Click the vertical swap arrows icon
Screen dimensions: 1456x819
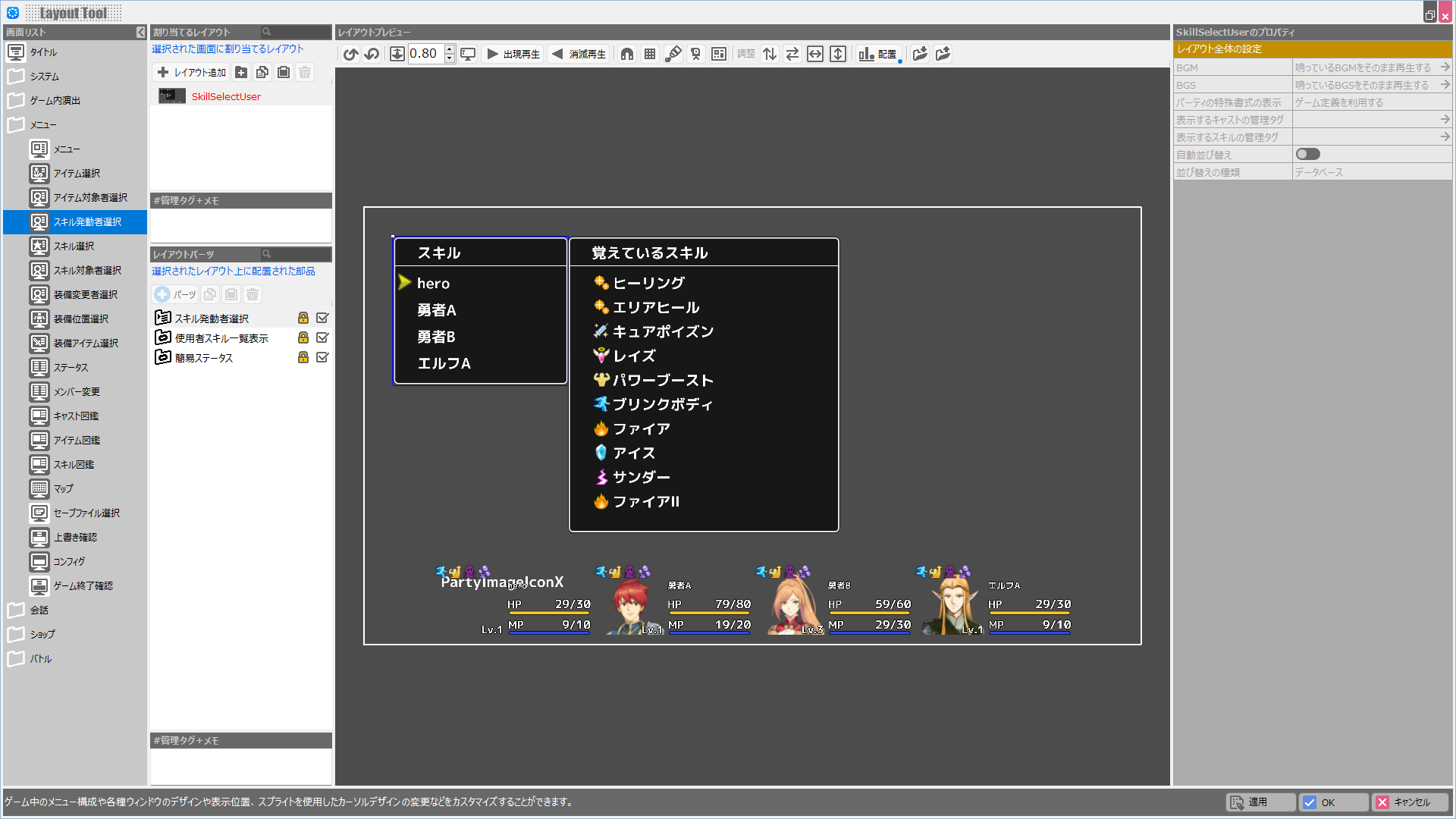pos(770,54)
